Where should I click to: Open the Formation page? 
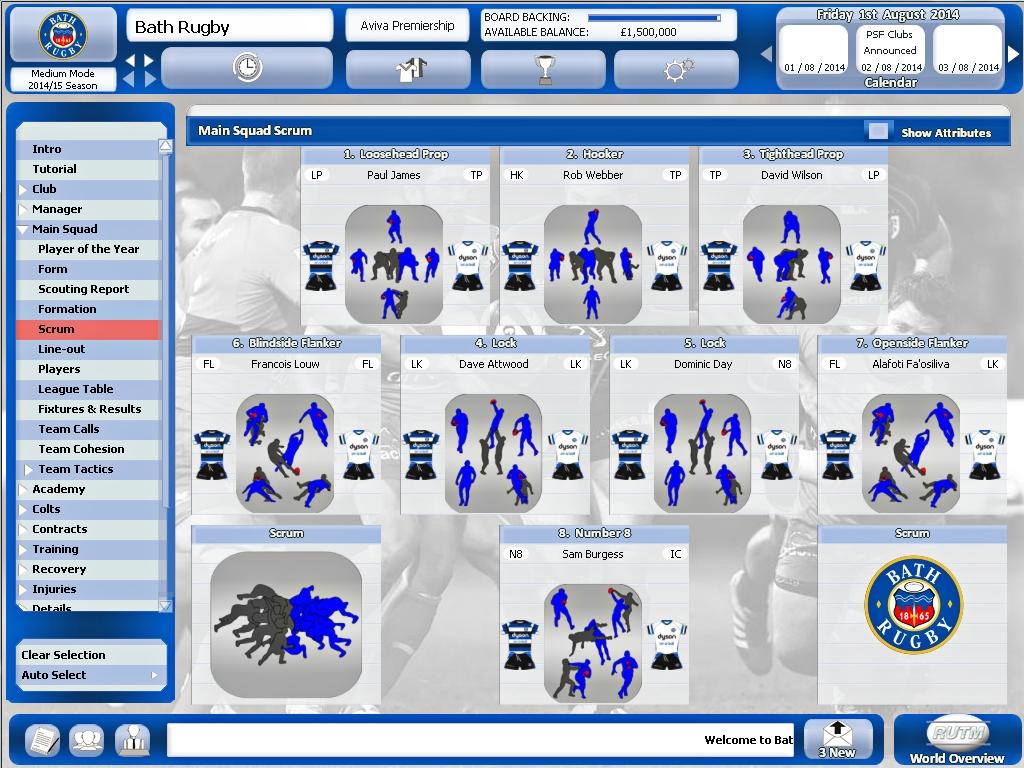click(88, 309)
